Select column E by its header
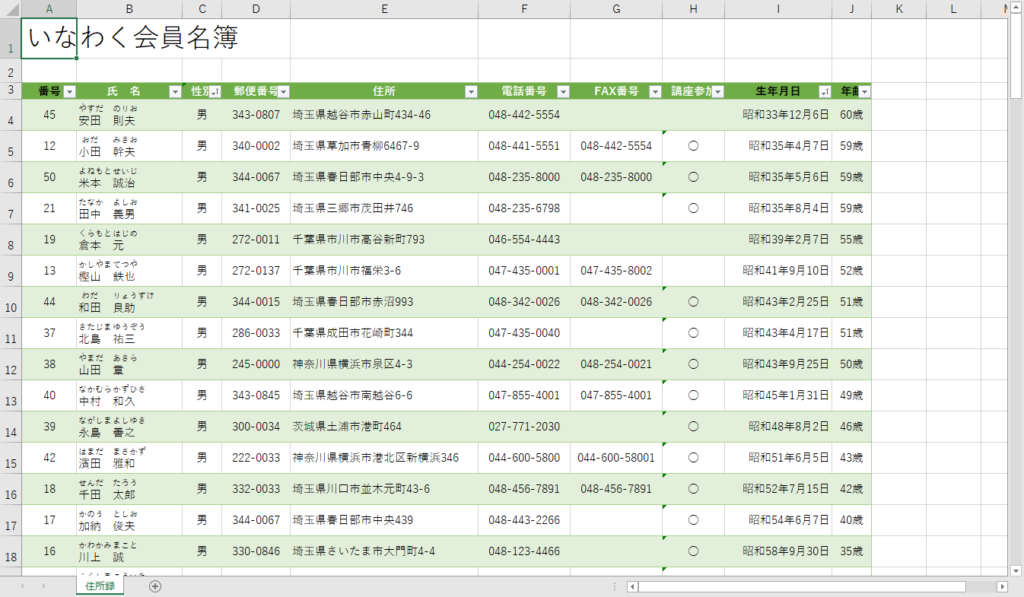 click(x=384, y=9)
